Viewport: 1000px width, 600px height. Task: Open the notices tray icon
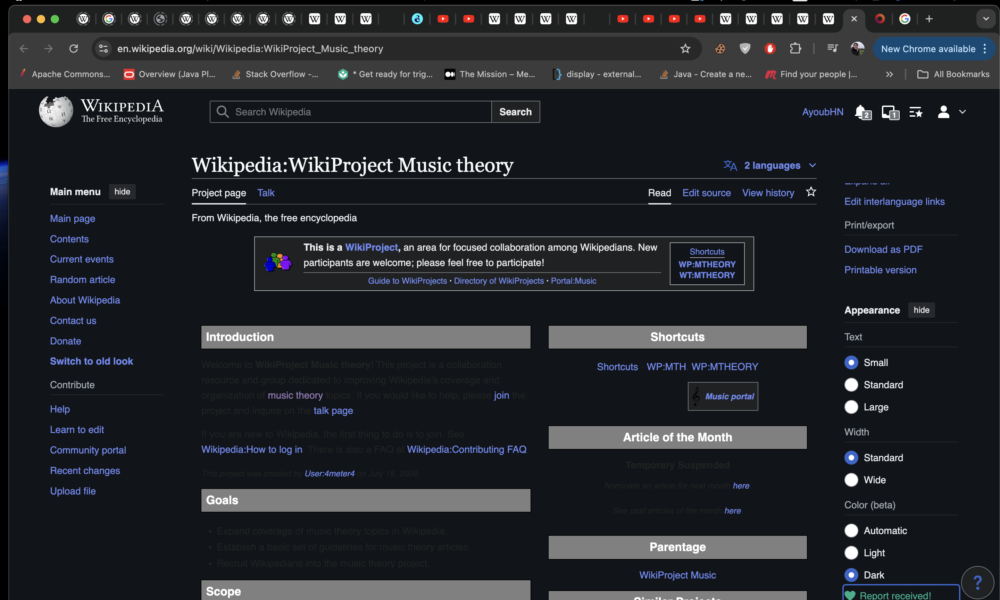pos(890,112)
